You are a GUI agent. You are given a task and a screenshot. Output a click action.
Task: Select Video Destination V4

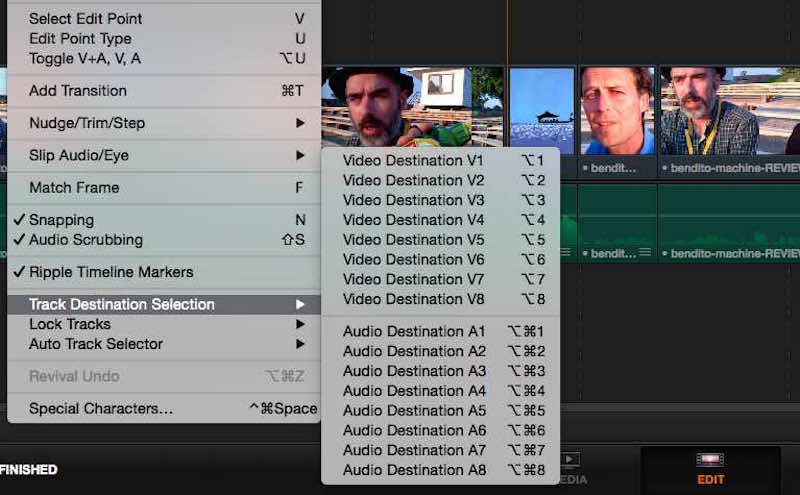pyautogui.click(x=441, y=220)
